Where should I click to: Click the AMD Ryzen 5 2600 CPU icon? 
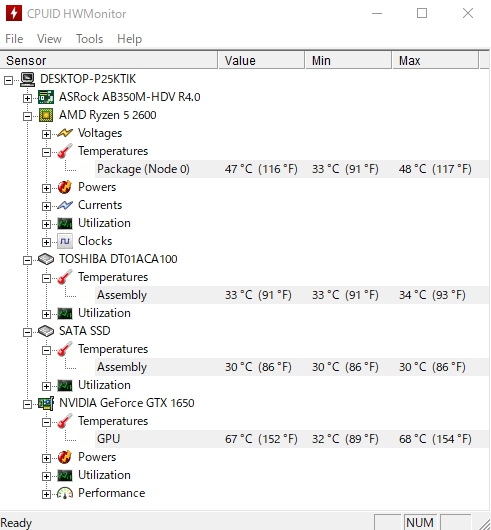46,115
